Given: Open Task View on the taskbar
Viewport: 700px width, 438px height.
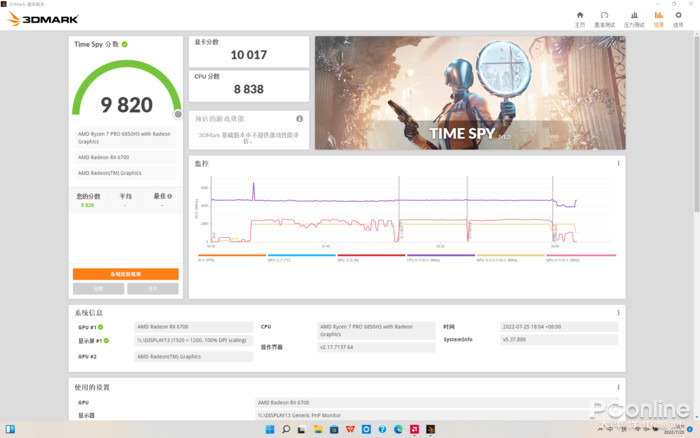Looking at the screenshot, I should click(301, 429).
